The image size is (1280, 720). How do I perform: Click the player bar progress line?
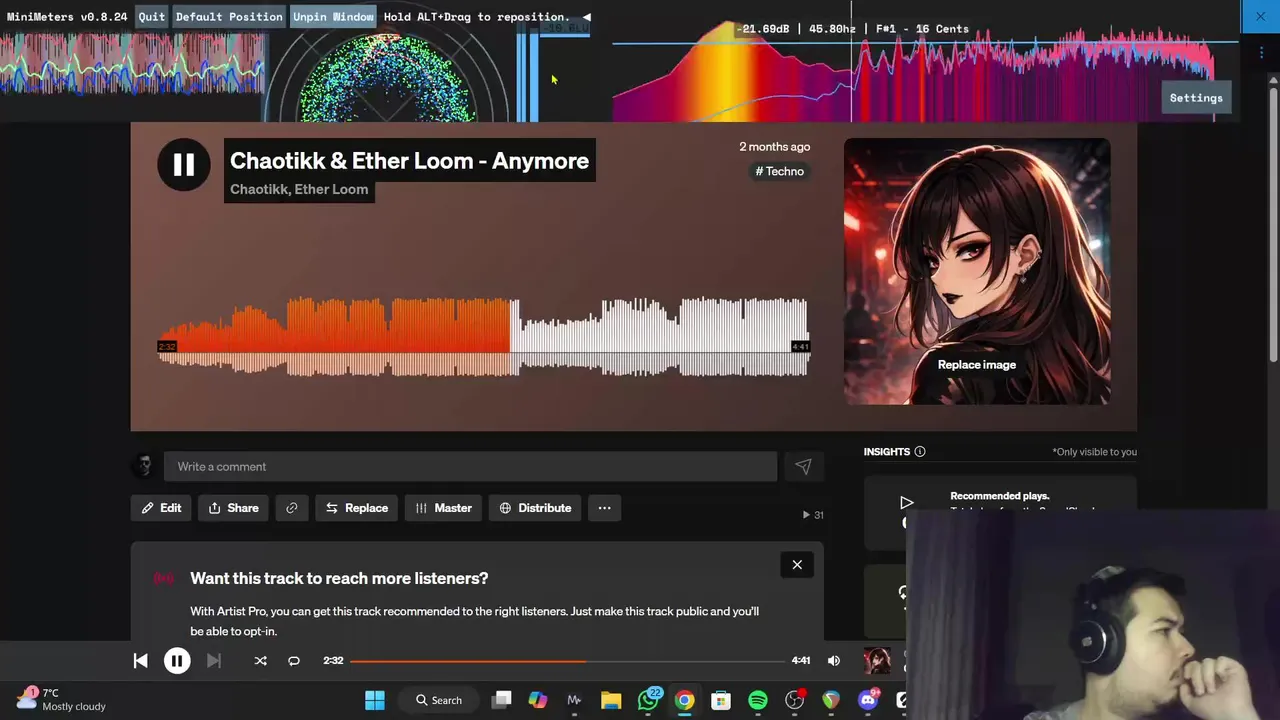click(x=567, y=661)
